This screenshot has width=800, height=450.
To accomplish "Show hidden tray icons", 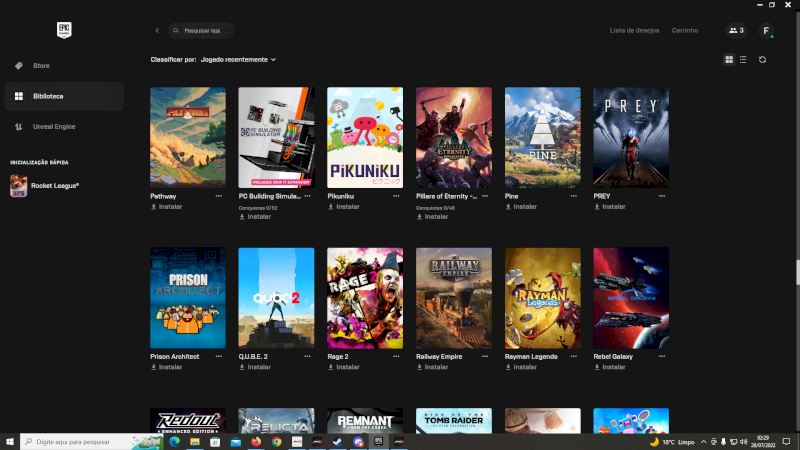I will (x=704, y=442).
